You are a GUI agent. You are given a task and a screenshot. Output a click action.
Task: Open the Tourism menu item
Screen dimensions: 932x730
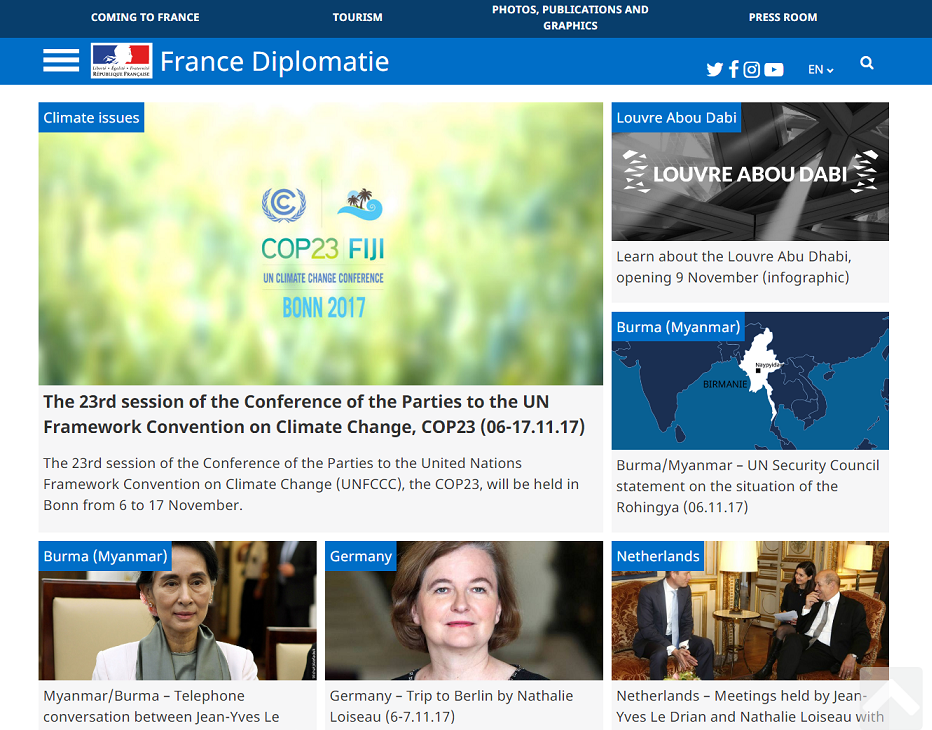click(x=357, y=17)
